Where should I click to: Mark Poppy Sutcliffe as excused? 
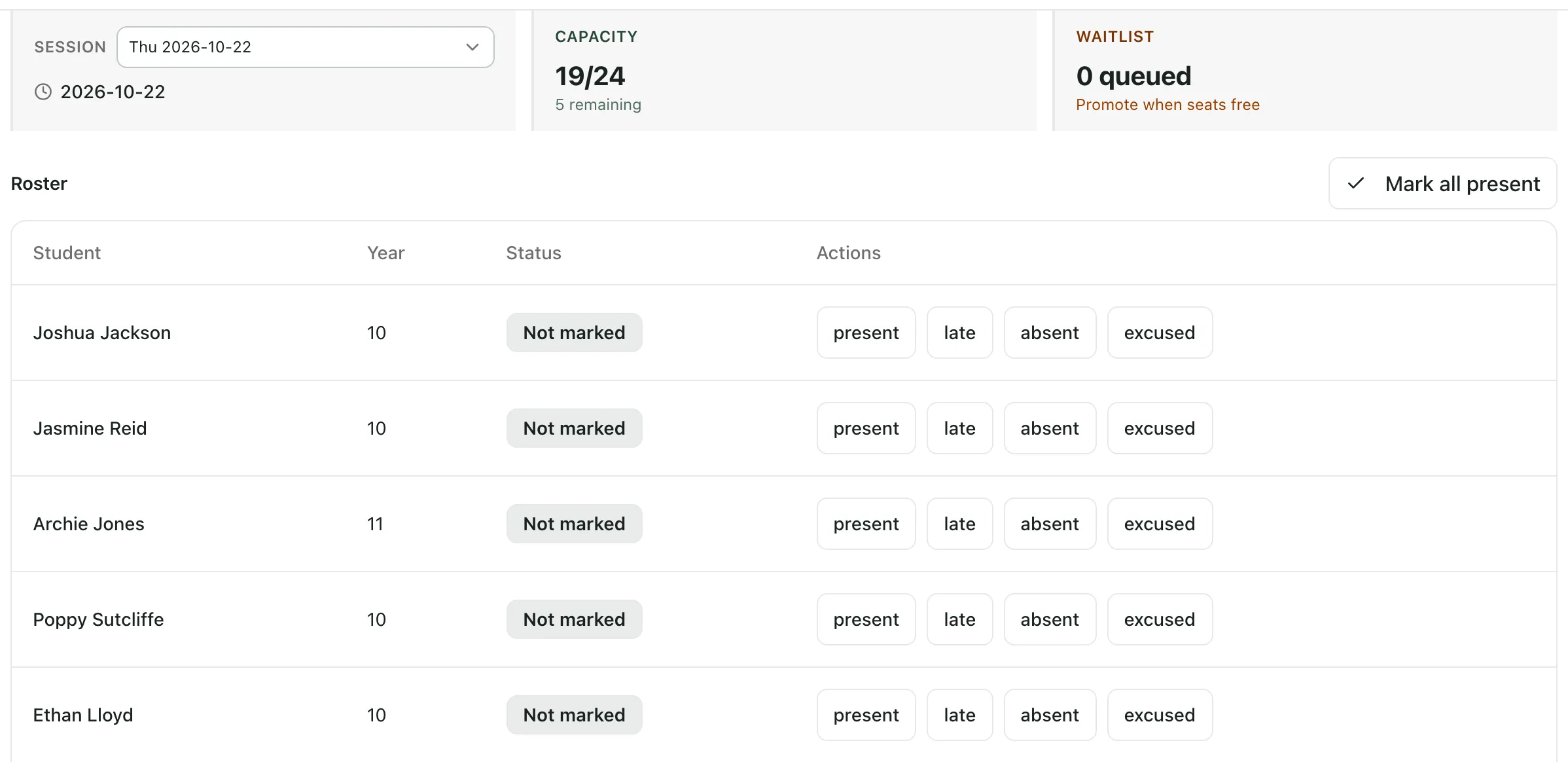click(x=1160, y=619)
